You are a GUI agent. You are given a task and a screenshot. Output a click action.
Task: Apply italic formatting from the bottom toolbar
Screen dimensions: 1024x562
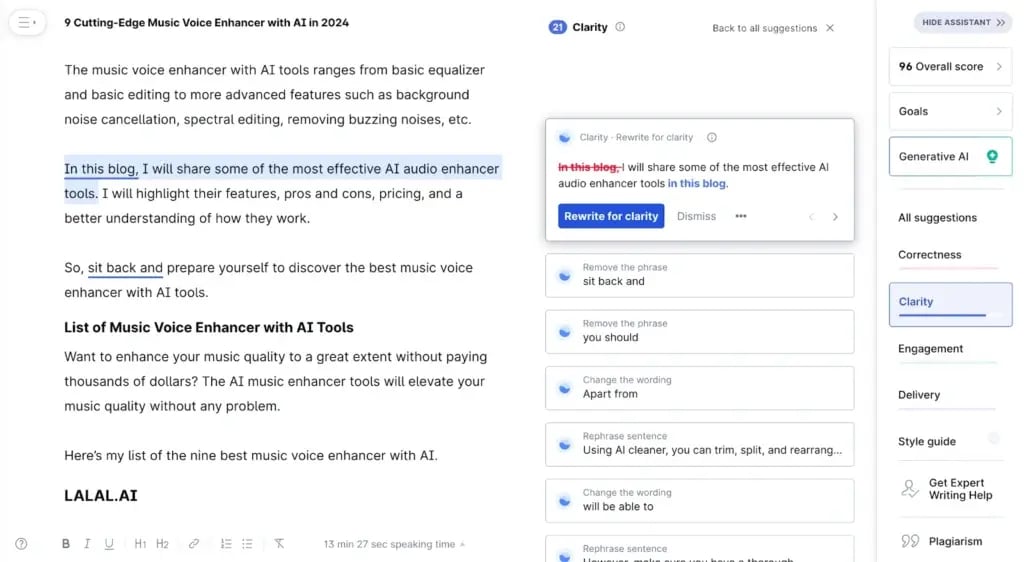click(x=87, y=544)
